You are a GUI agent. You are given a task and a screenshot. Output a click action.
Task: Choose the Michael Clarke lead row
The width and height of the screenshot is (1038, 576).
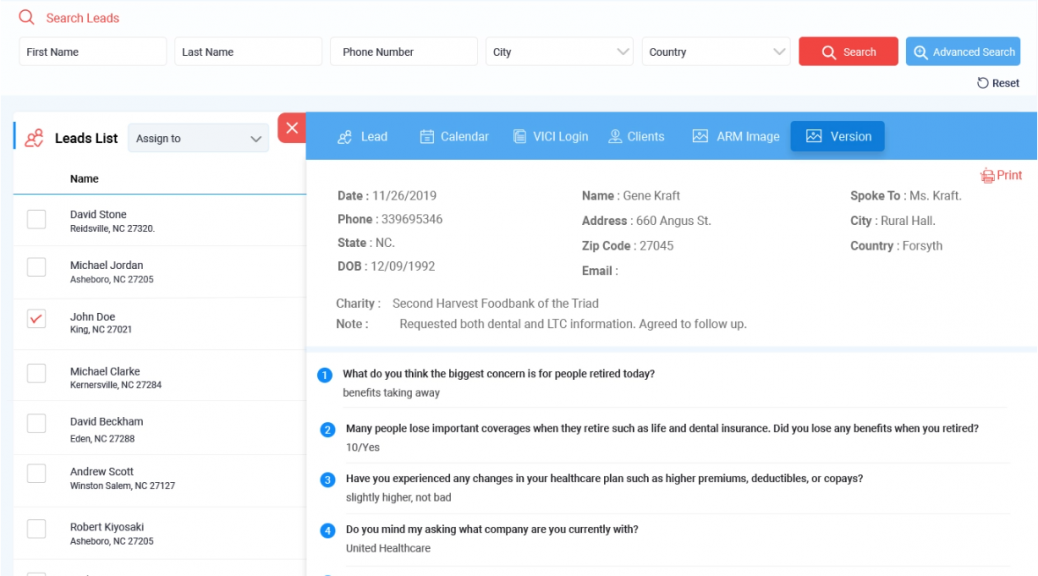[x=160, y=375]
